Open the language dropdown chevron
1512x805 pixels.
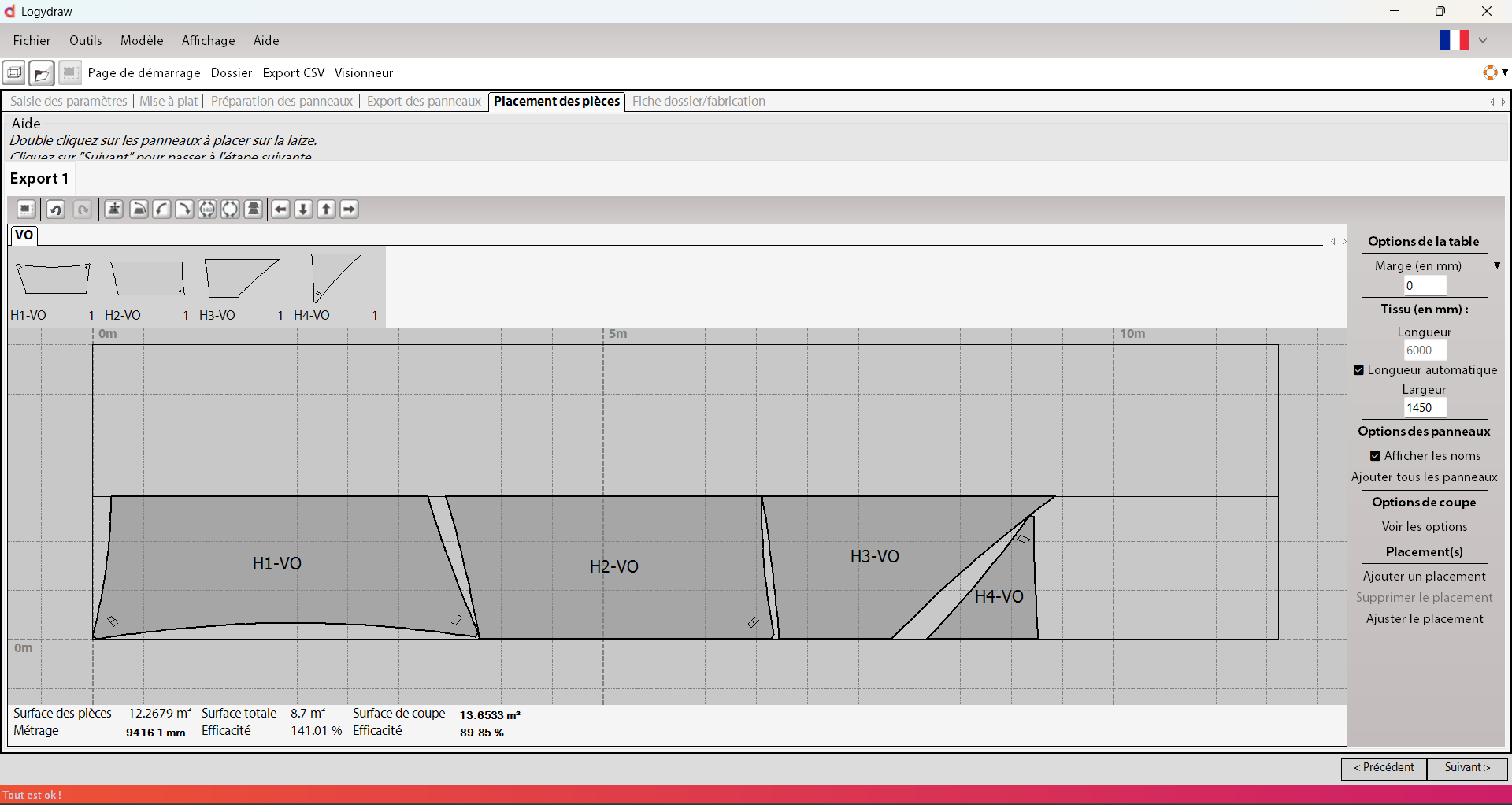tap(1483, 40)
